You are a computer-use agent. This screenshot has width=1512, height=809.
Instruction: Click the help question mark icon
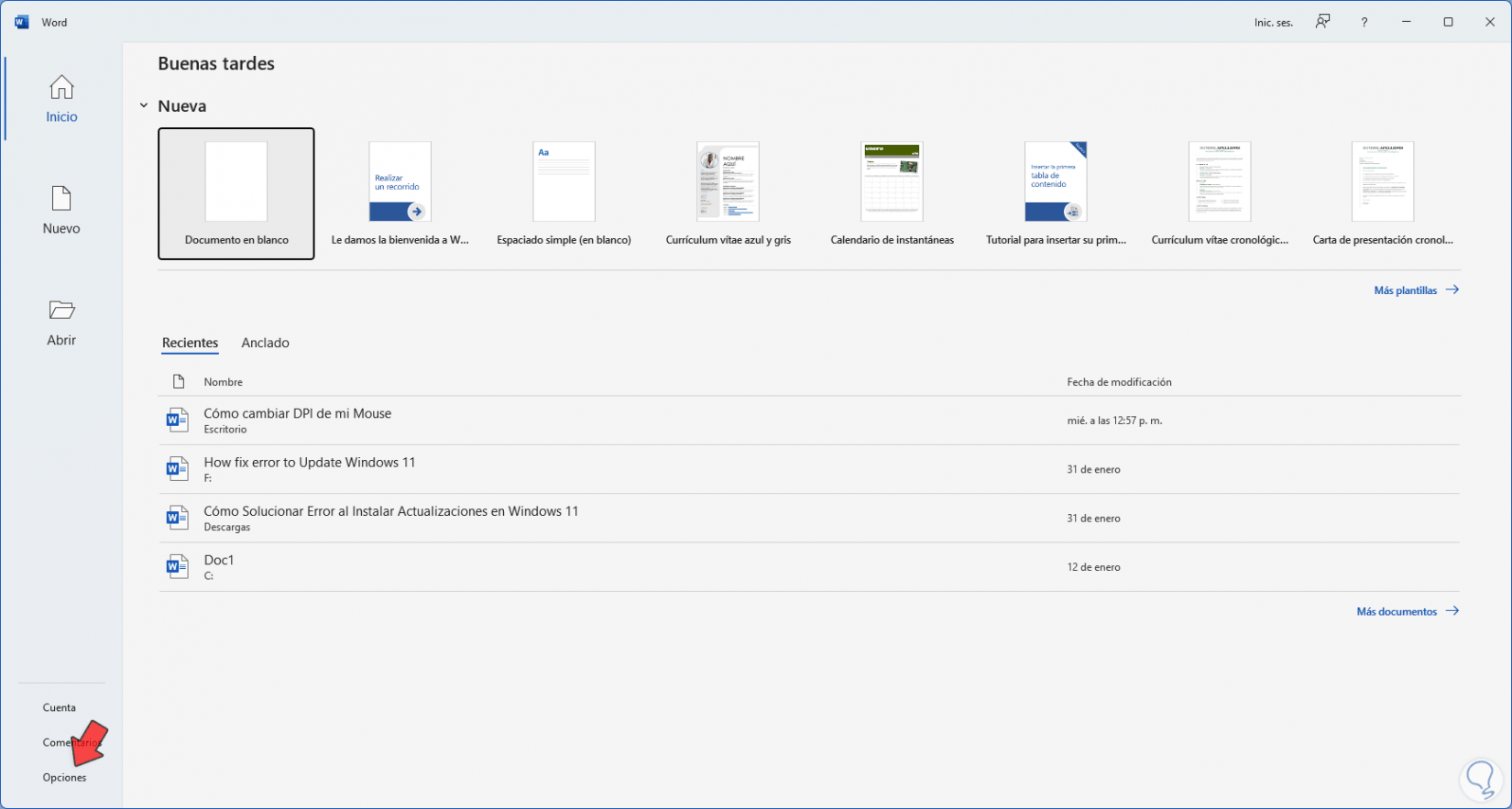pyautogui.click(x=1364, y=22)
